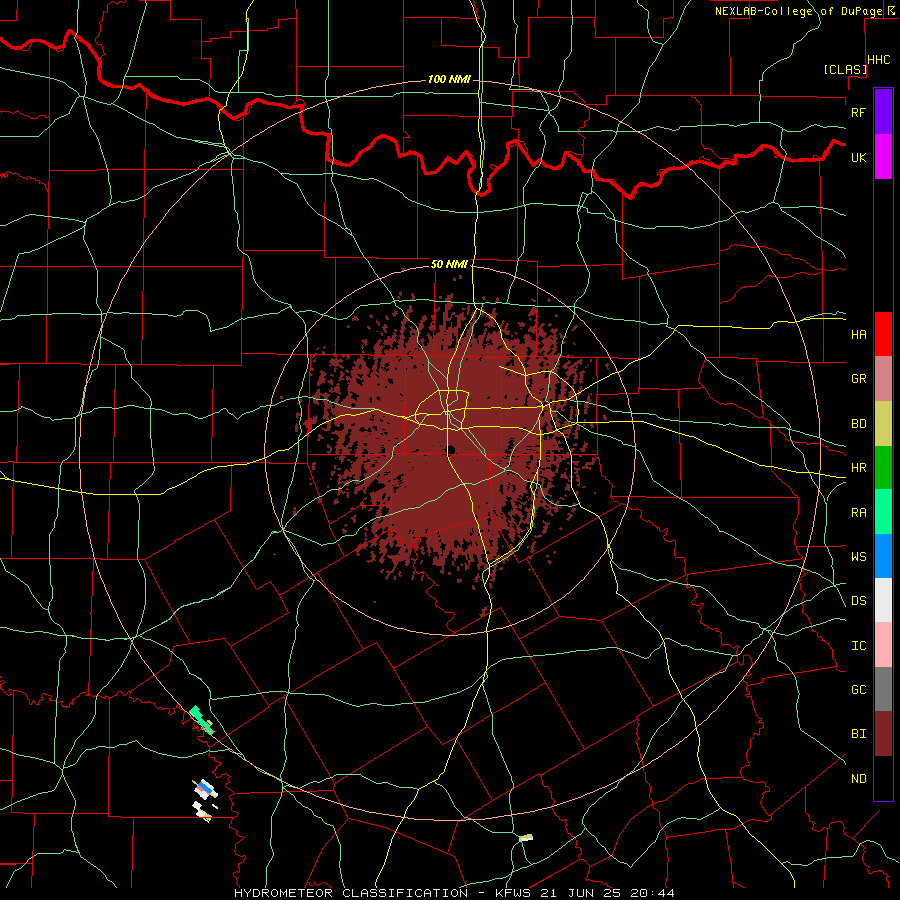Select the gray GC legend swatch
Image resolution: width=900 pixels, height=900 pixels.
883,689
